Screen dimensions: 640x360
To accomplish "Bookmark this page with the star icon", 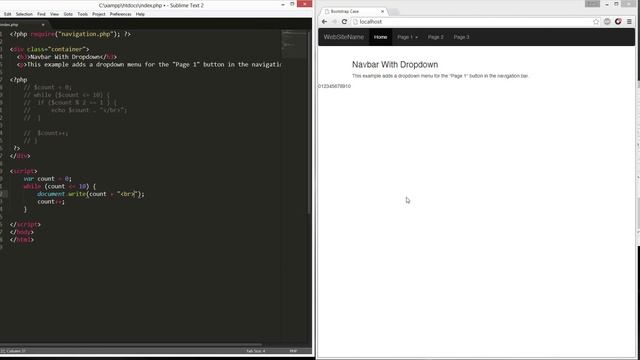I will tap(596, 22).
